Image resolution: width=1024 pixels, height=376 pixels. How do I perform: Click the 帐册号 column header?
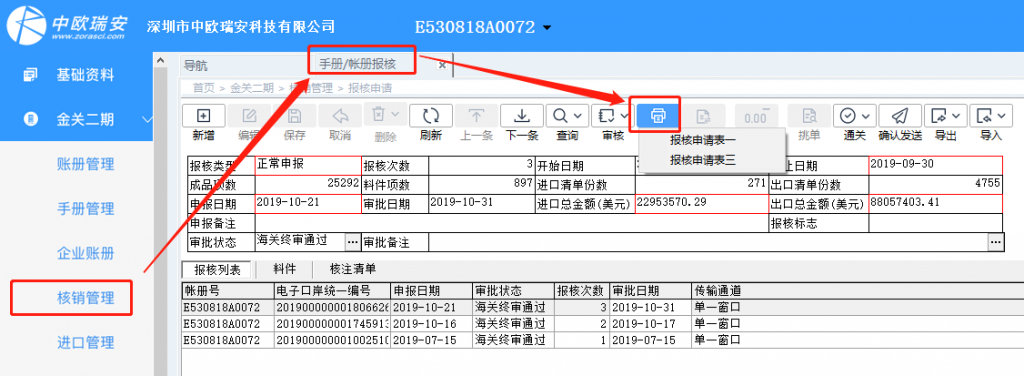click(227, 290)
